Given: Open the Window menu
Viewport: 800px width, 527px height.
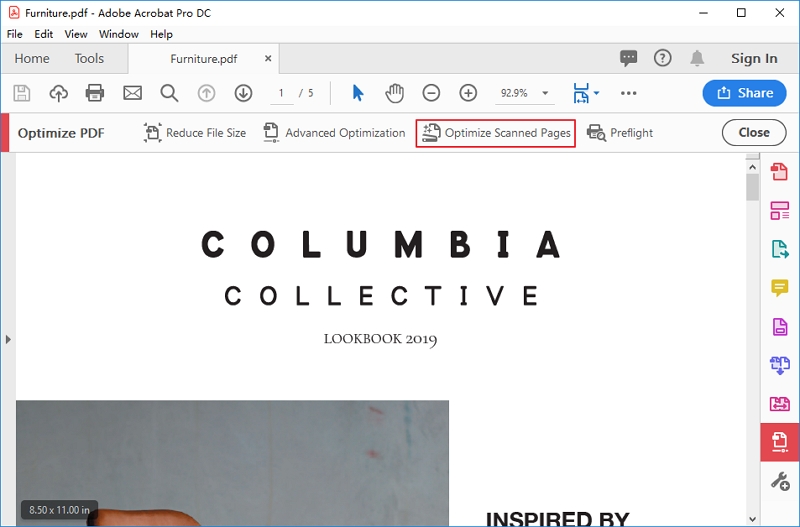Looking at the screenshot, I should [x=118, y=34].
